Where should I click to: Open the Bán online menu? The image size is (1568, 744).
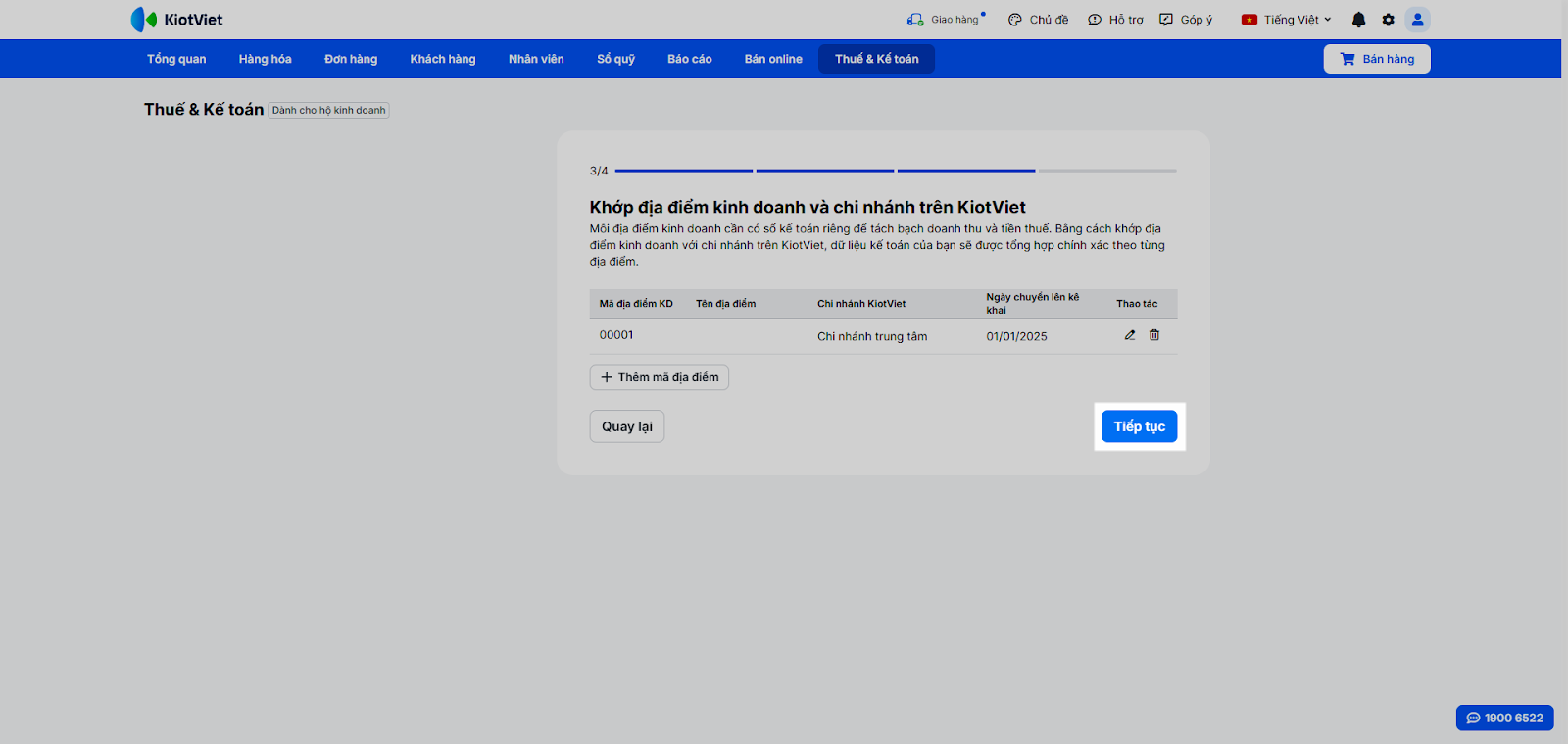[x=773, y=59]
